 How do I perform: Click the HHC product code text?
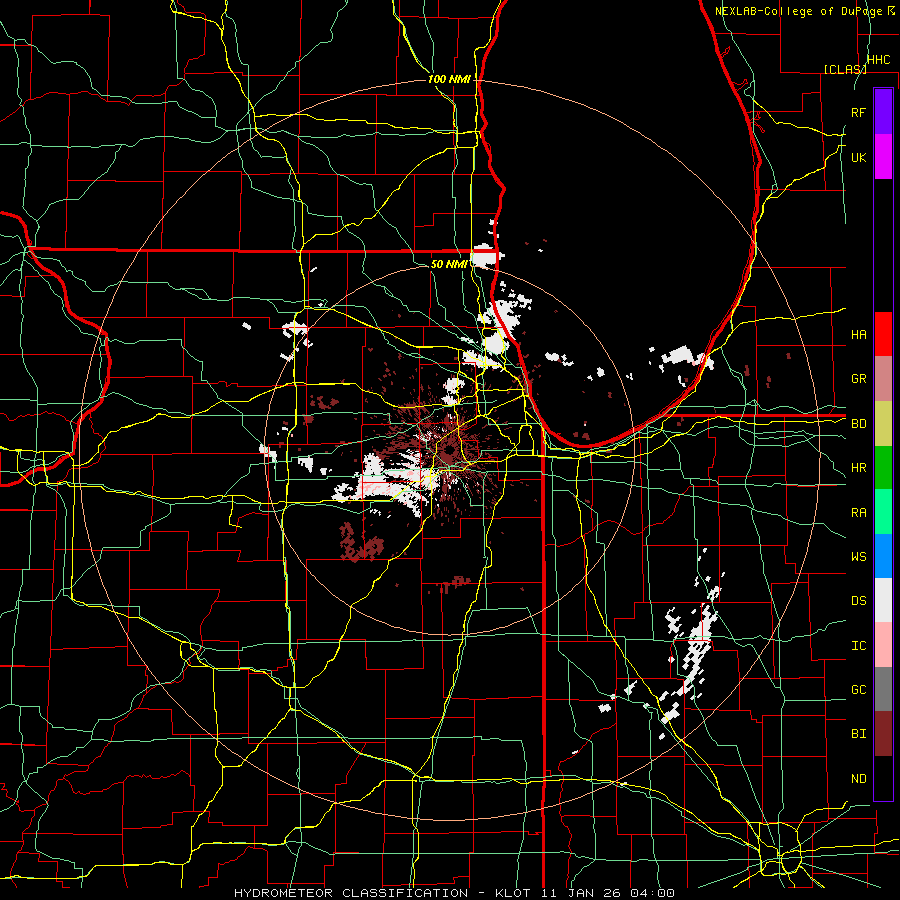[x=878, y=60]
